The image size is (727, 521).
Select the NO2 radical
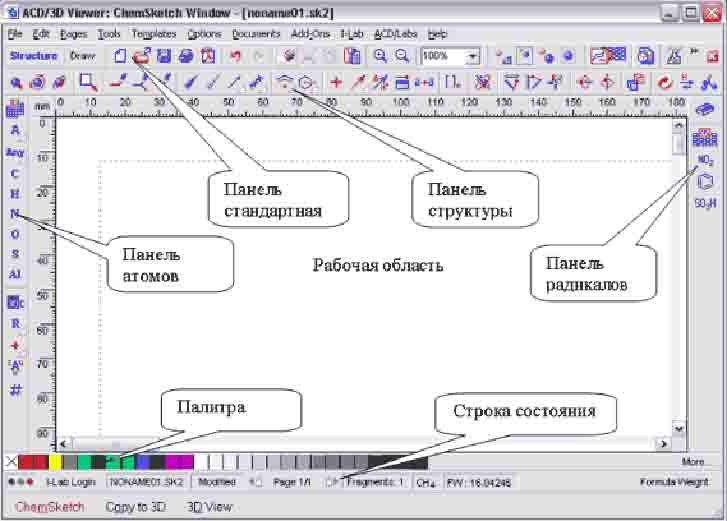tap(705, 160)
